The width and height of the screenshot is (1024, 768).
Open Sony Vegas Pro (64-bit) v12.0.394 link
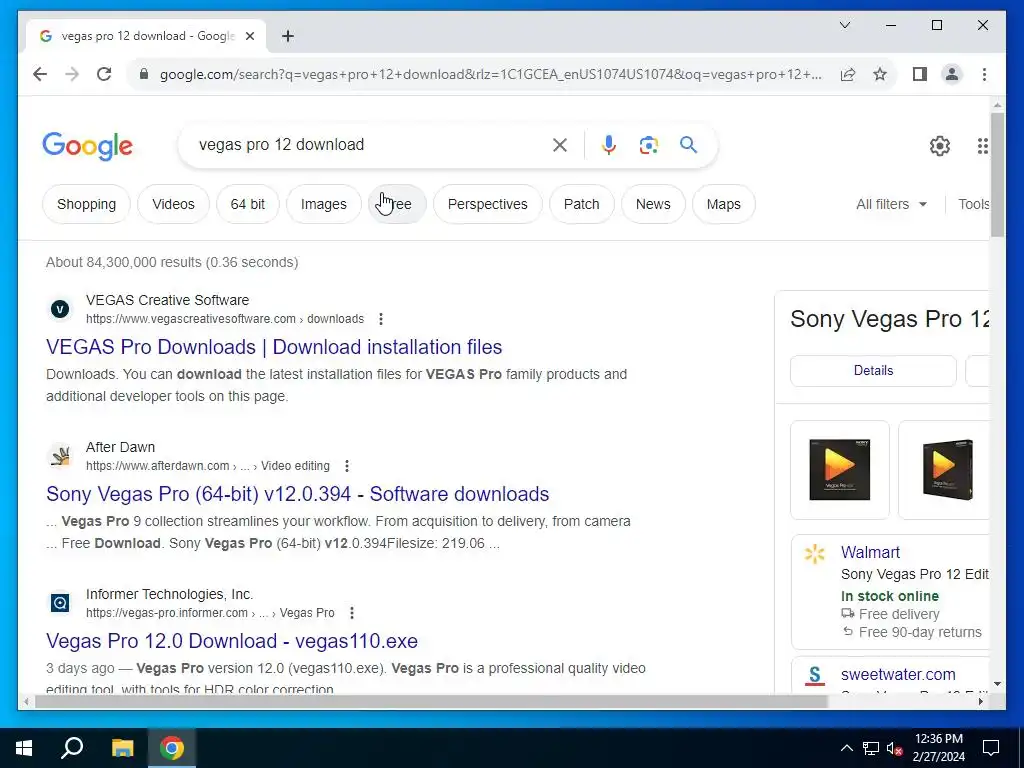click(297, 494)
